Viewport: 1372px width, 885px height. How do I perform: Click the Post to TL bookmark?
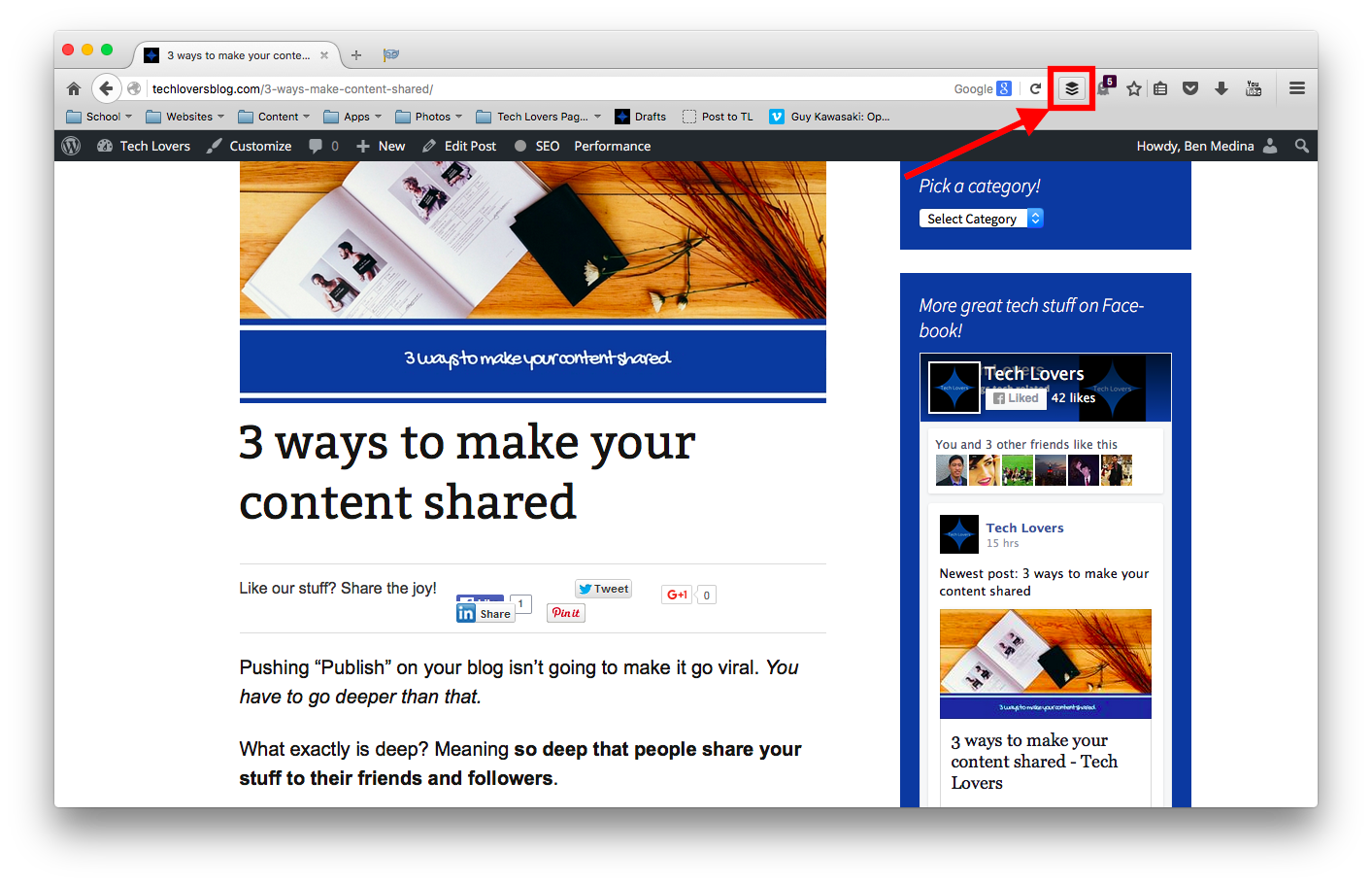[718, 117]
